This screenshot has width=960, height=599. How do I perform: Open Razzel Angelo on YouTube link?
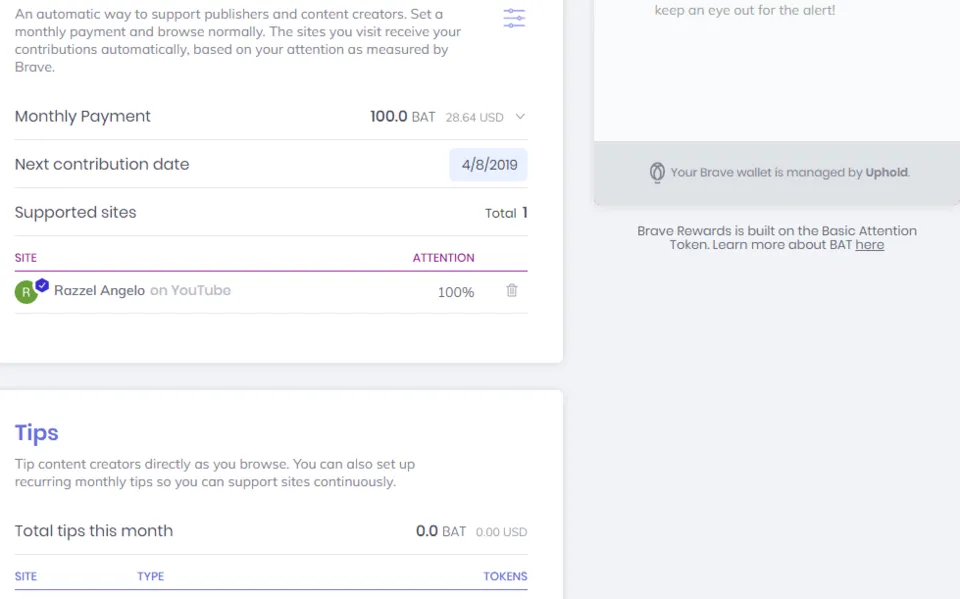(x=142, y=290)
